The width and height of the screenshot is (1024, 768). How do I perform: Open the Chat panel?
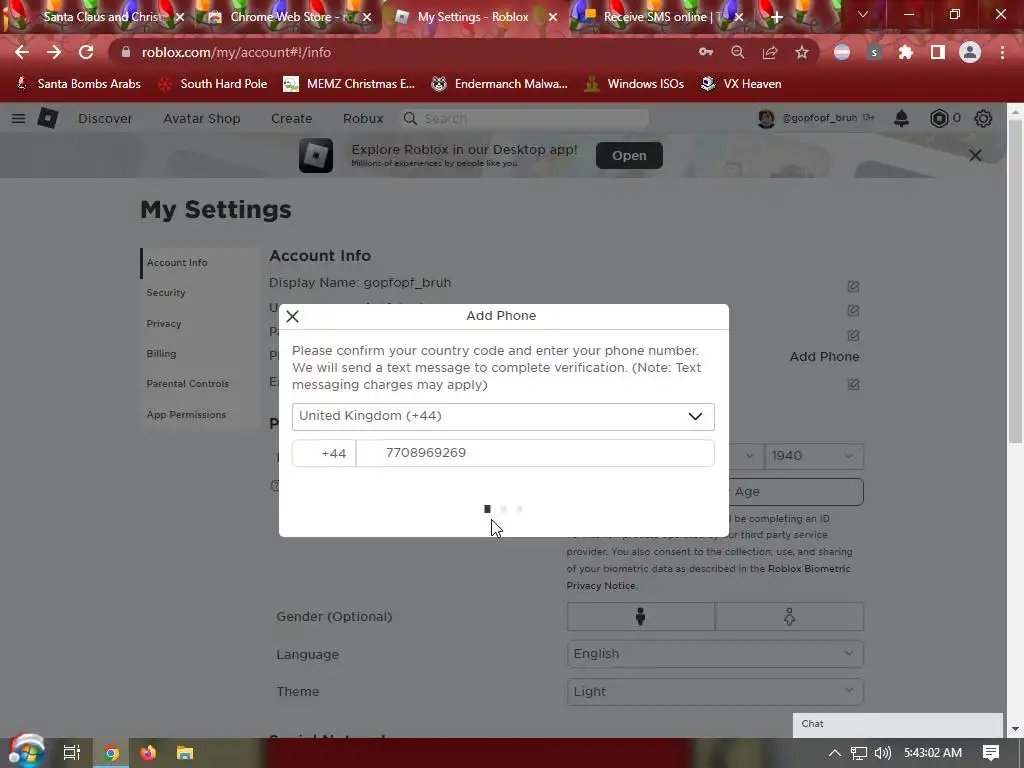(897, 724)
